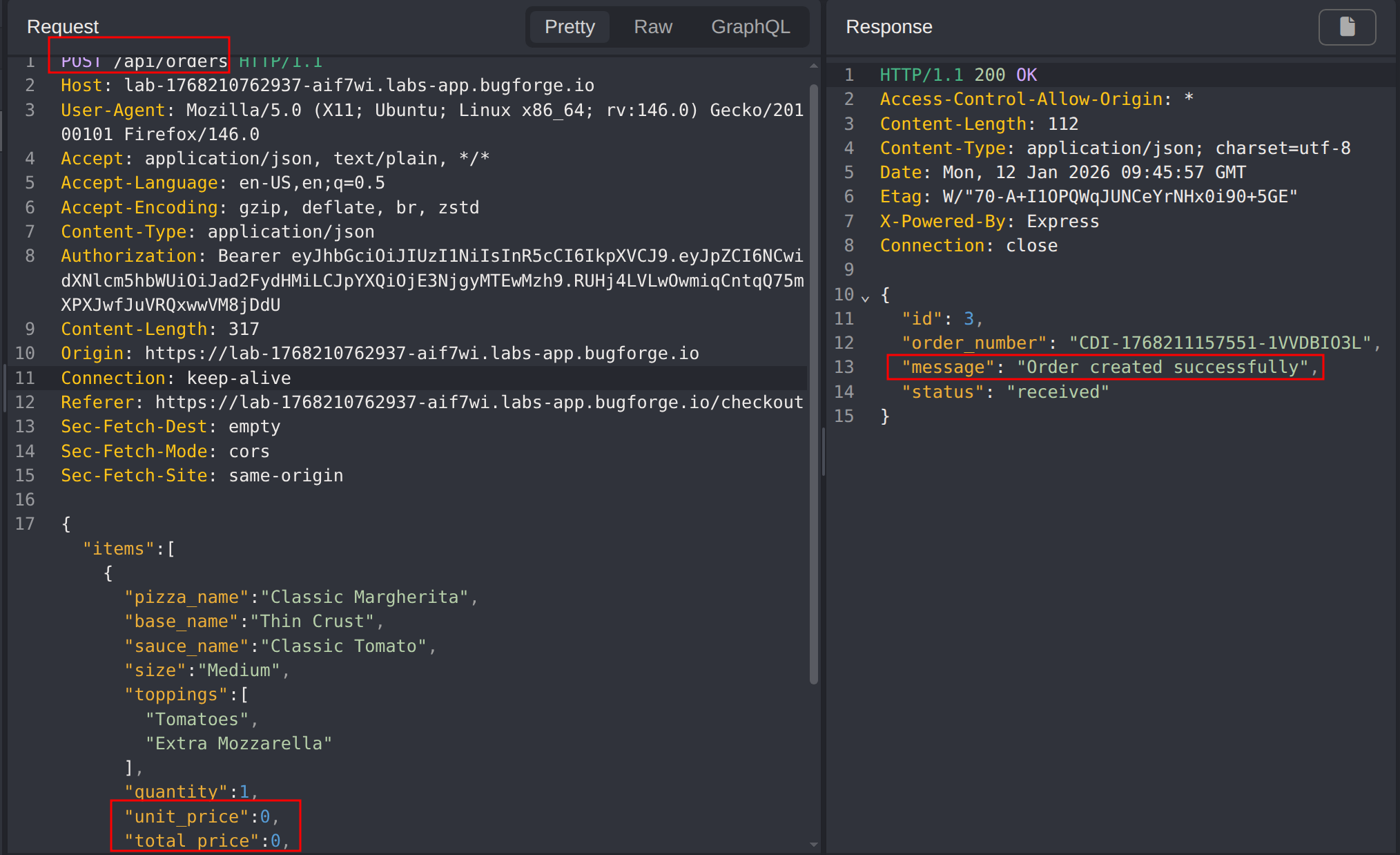Click the unit_price value in request body
Viewport: 1400px width, 855px height.
pos(265,817)
